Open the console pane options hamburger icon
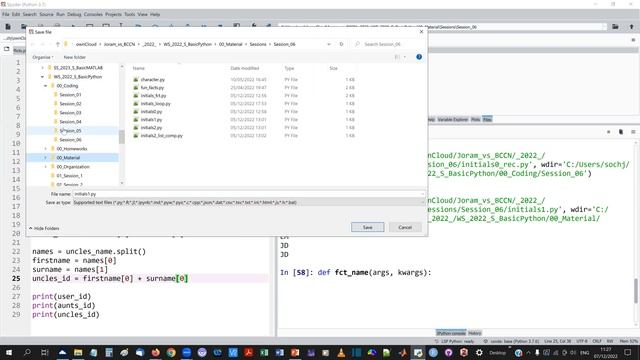 pos(633,132)
